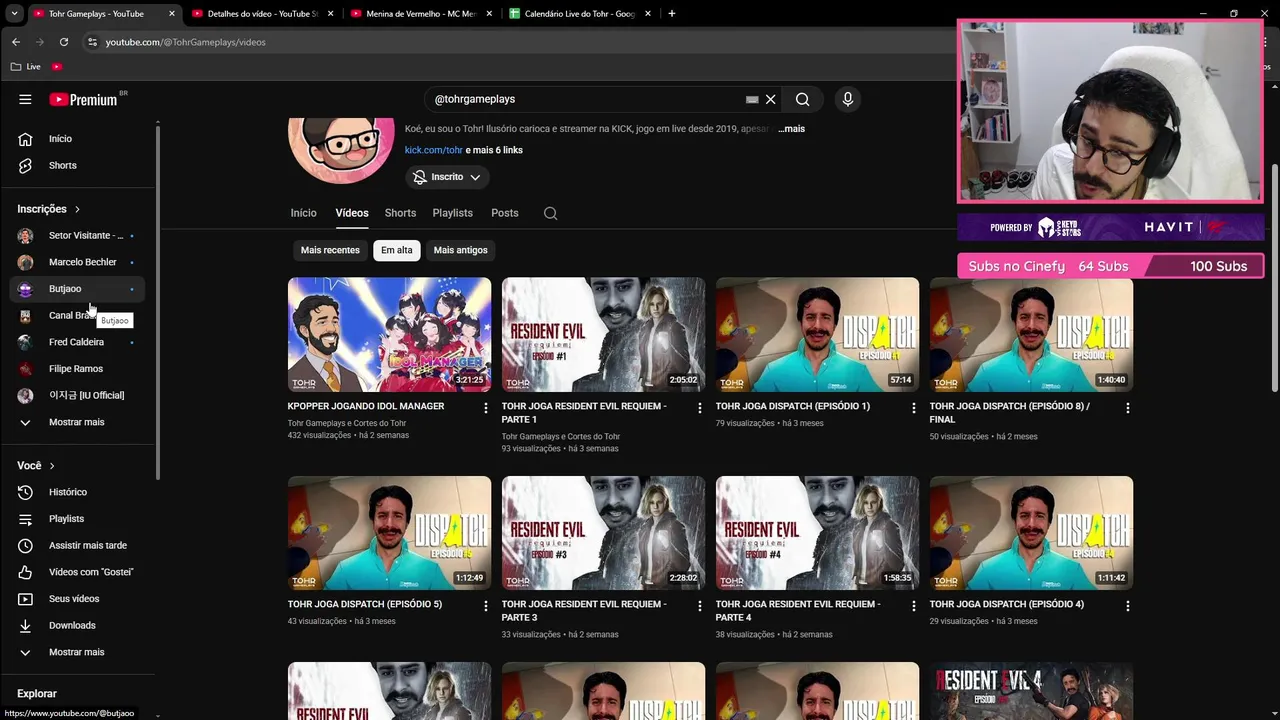Viewport: 1280px width, 720px height.
Task: Start voice search with microphone
Action: 848,99
